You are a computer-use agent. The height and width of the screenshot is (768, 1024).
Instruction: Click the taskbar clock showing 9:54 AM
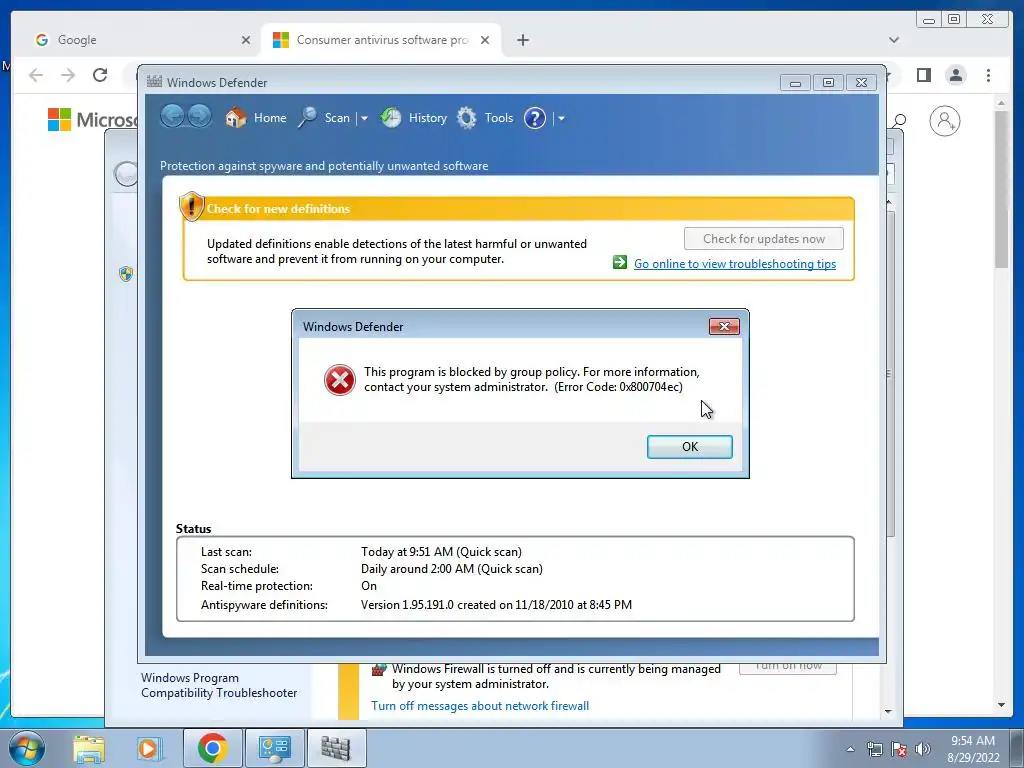coord(973,748)
